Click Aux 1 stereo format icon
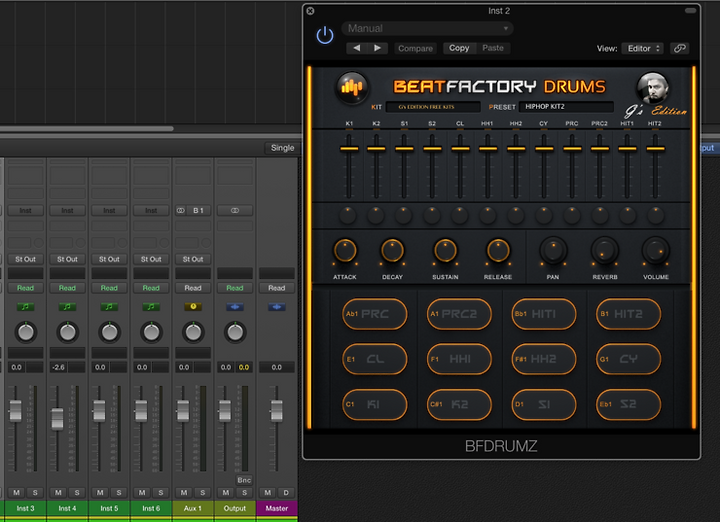Image resolution: width=720 pixels, height=522 pixels. click(180, 210)
